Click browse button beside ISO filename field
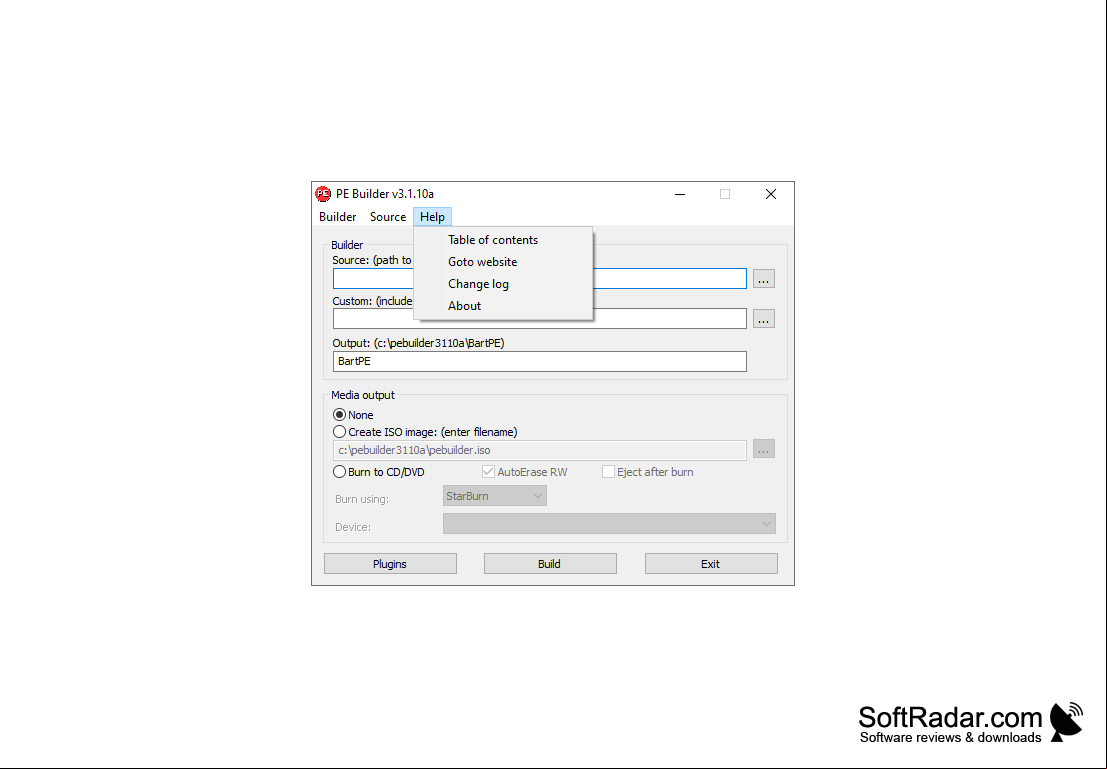1107x769 pixels. tap(763, 449)
